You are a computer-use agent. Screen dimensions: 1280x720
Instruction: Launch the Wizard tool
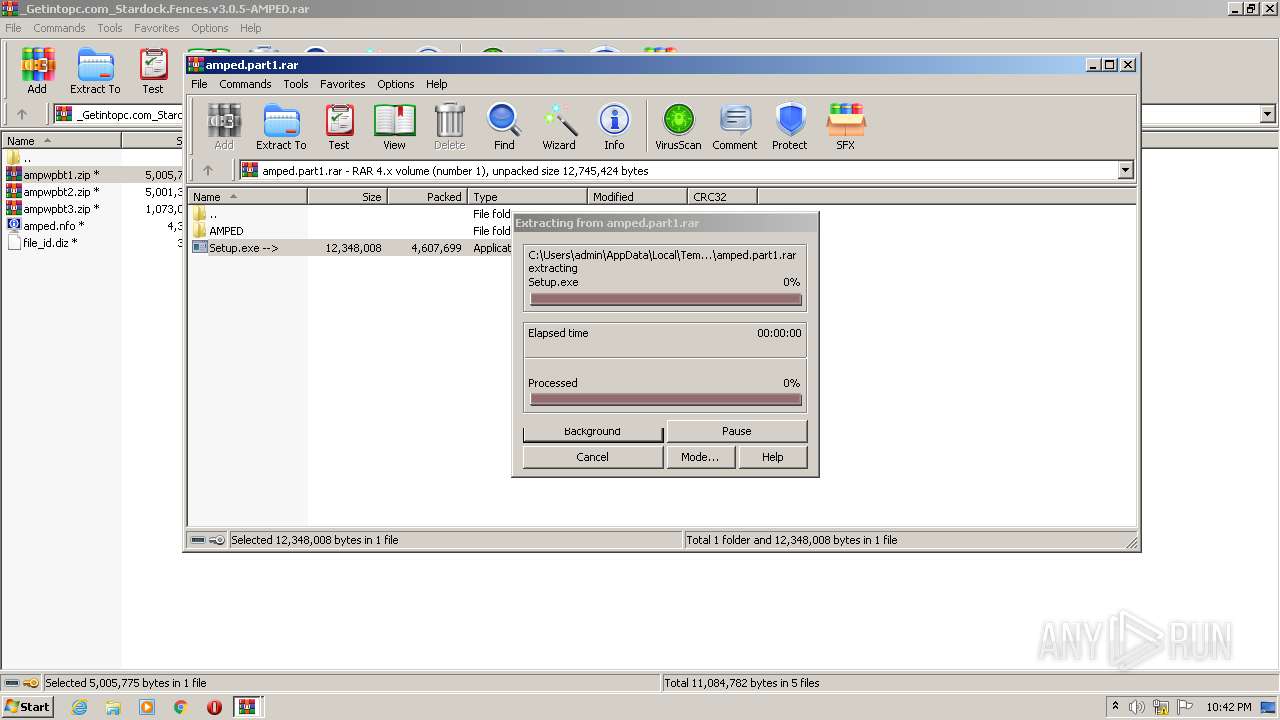click(x=559, y=127)
